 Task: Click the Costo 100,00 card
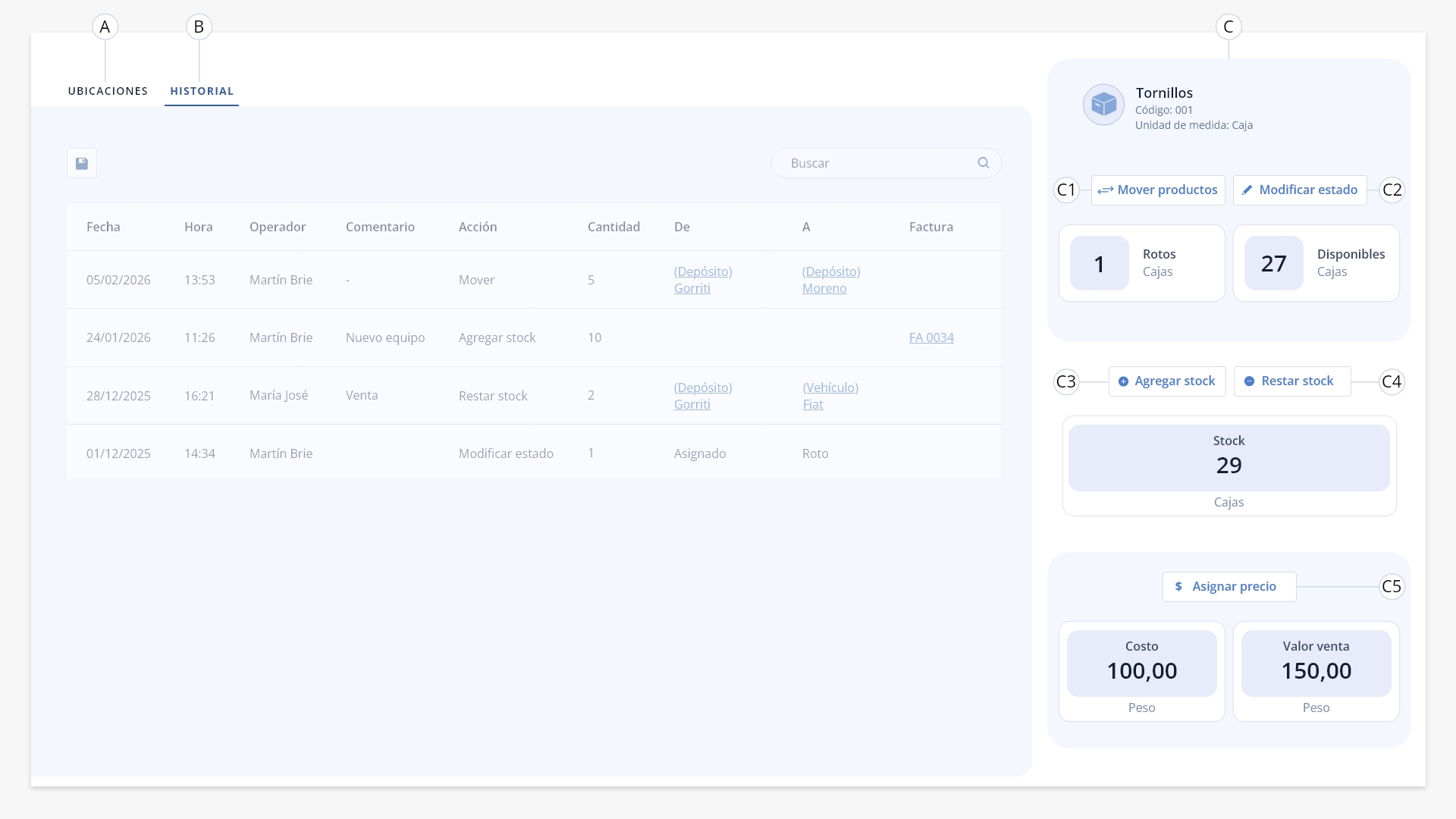click(1142, 672)
